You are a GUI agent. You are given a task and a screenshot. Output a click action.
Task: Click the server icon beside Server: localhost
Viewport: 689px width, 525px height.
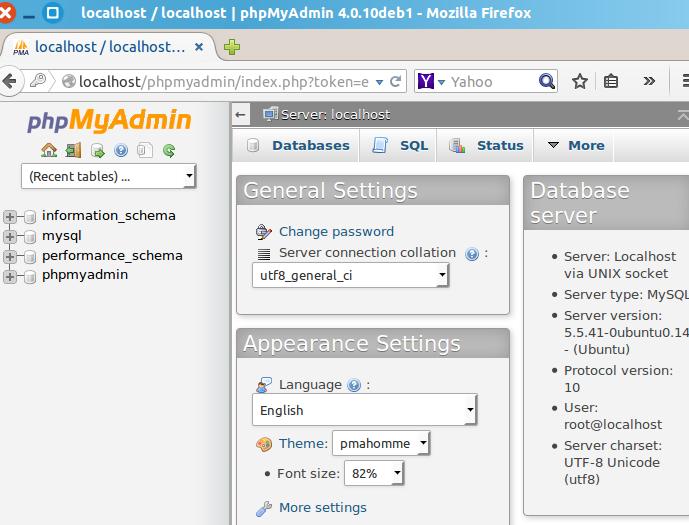[270, 114]
